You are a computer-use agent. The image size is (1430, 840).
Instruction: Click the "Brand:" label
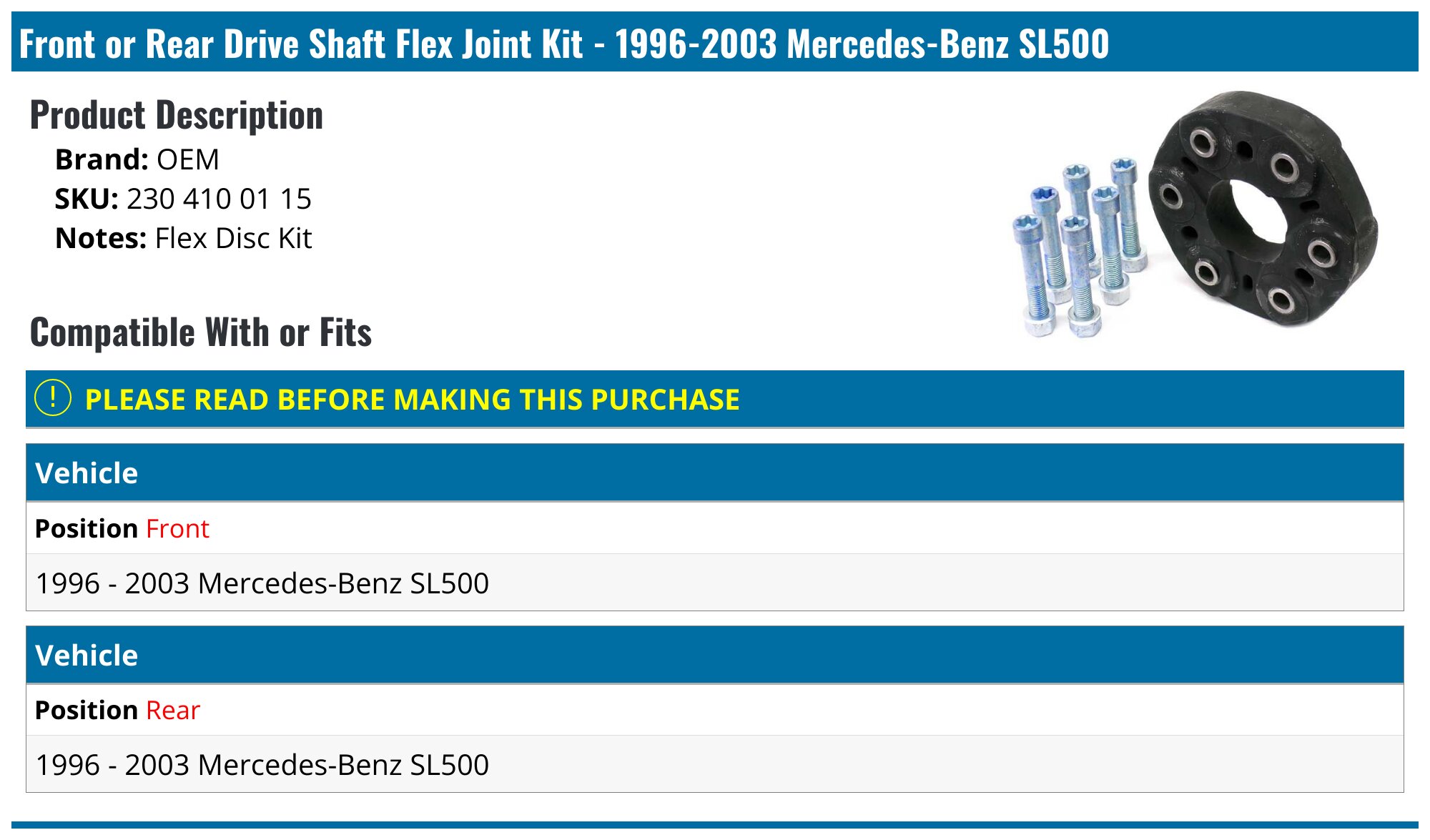coord(102,159)
